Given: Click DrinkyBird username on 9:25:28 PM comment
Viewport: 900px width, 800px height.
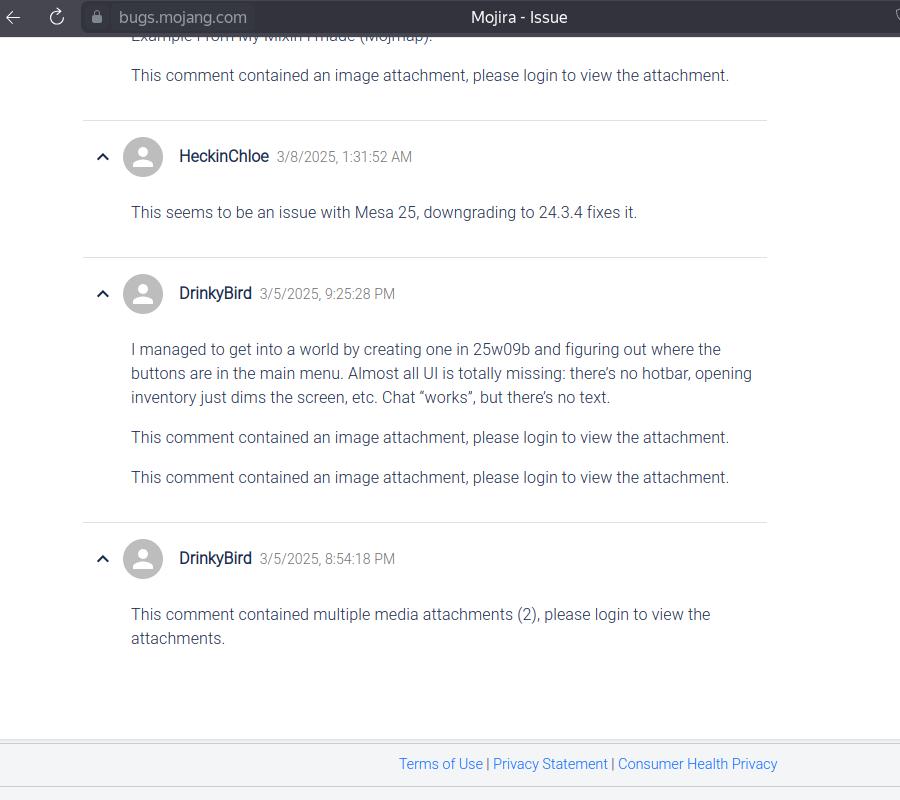Looking at the screenshot, I should tap(215, 293).
